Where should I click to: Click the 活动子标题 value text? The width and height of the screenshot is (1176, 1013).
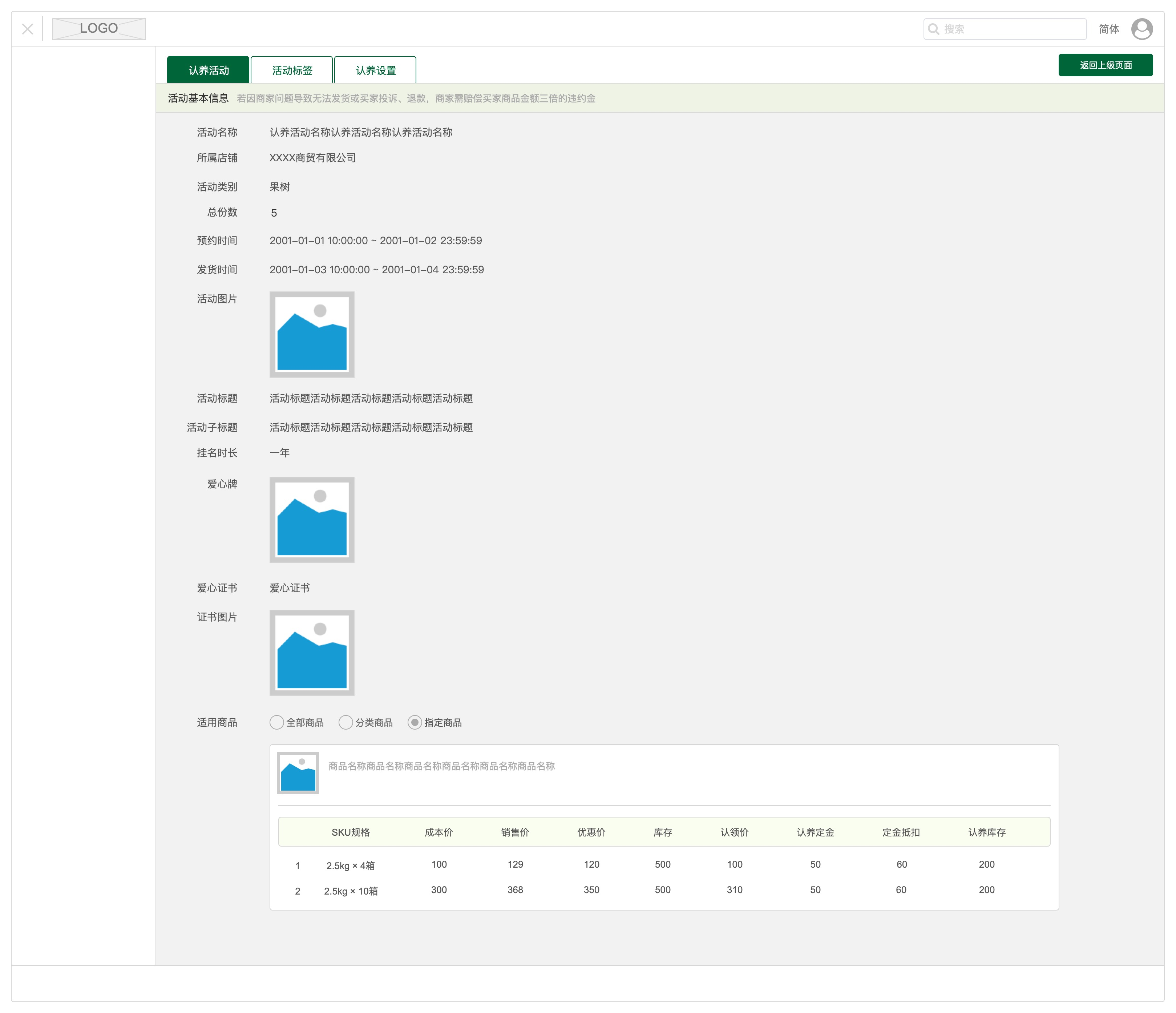pyautogui.click(x=371, y=427)
